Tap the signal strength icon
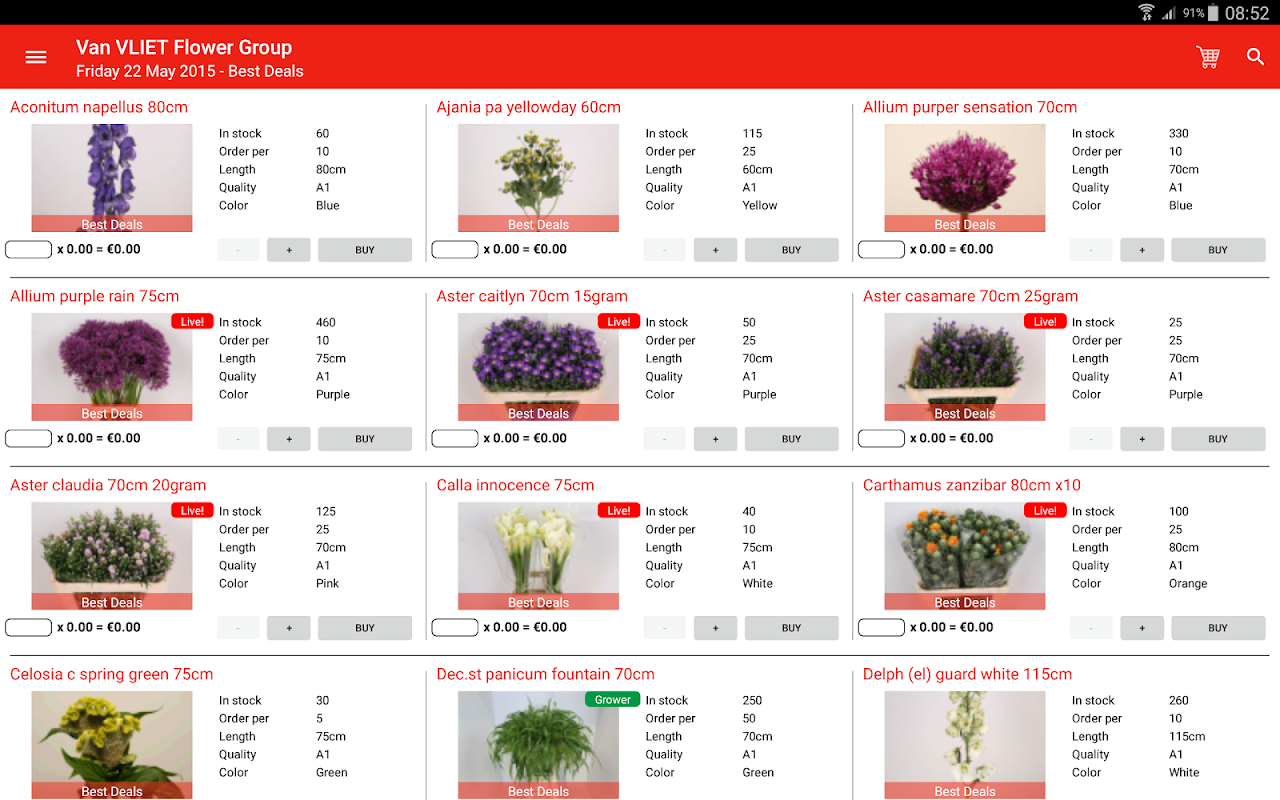The height and width of the screenshot is (800, 1280). (1169, 12)
